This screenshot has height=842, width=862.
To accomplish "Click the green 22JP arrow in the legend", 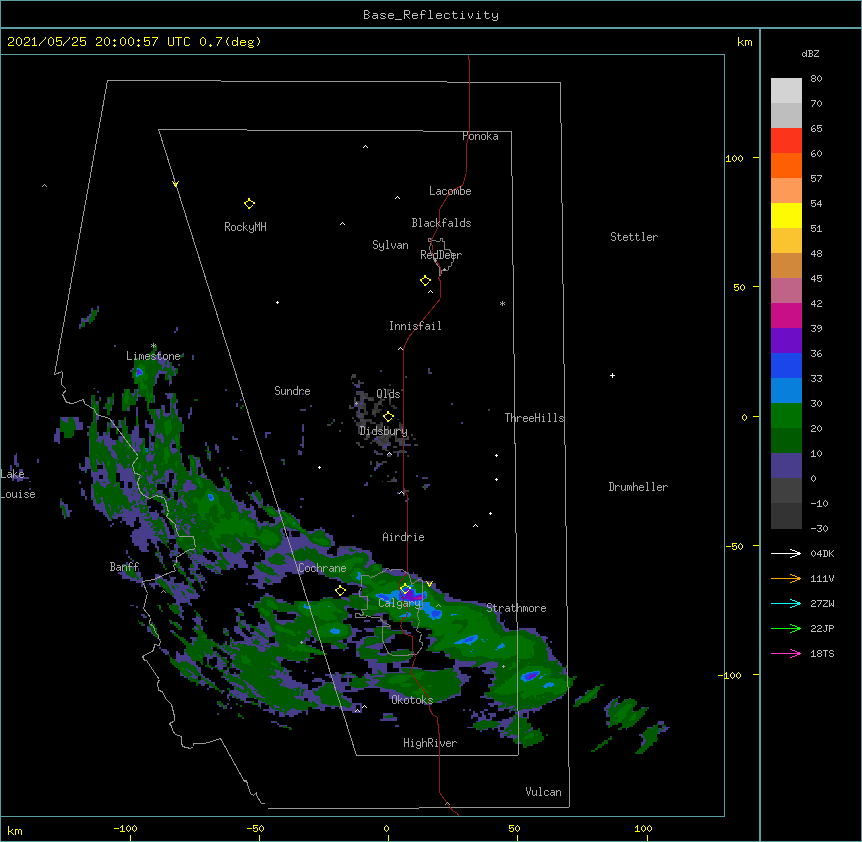I will [786, 628].
